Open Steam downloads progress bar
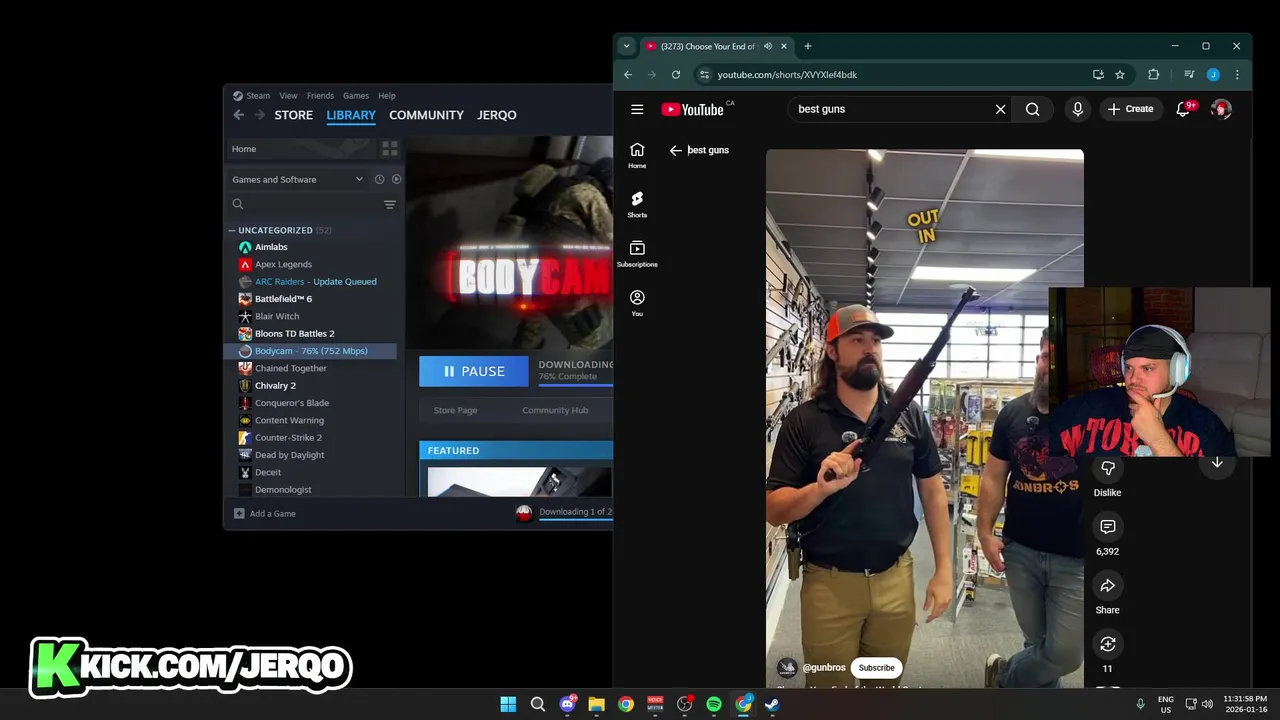This screenshot has width=1280, height=720. click(x=575, y=514)
